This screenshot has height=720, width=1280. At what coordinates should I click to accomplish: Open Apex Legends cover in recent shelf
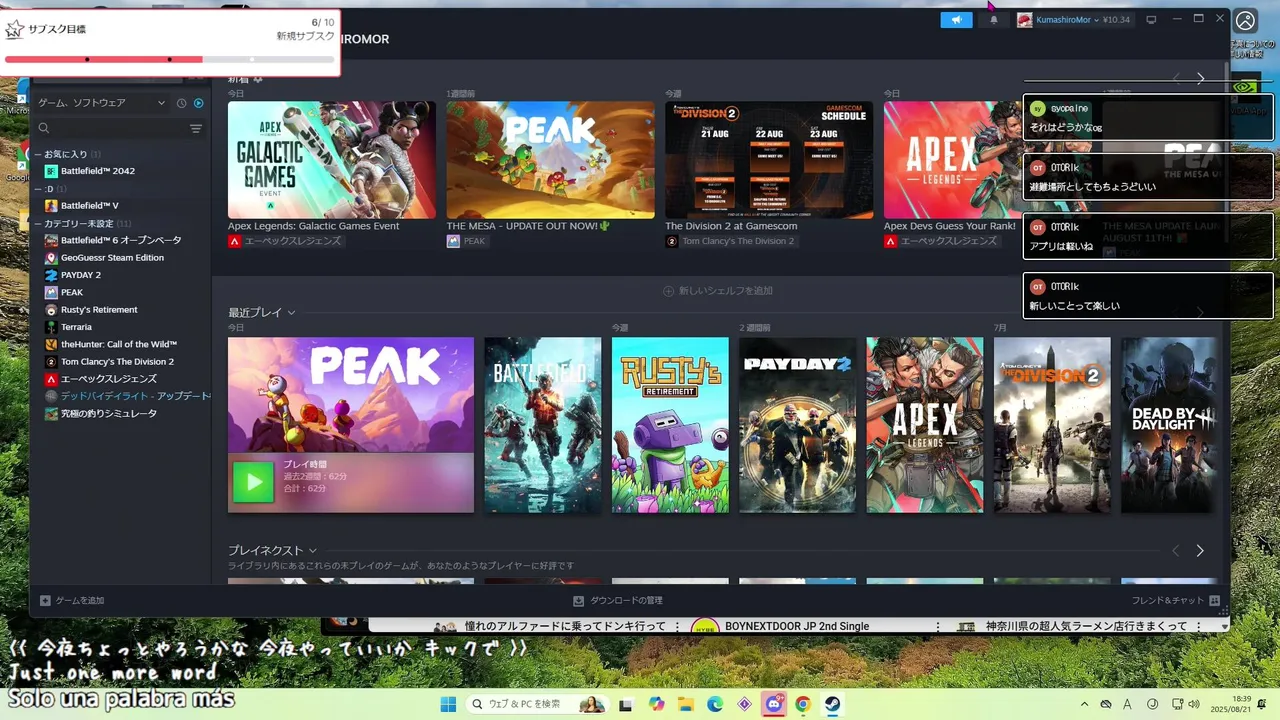[x=925, y=425]
